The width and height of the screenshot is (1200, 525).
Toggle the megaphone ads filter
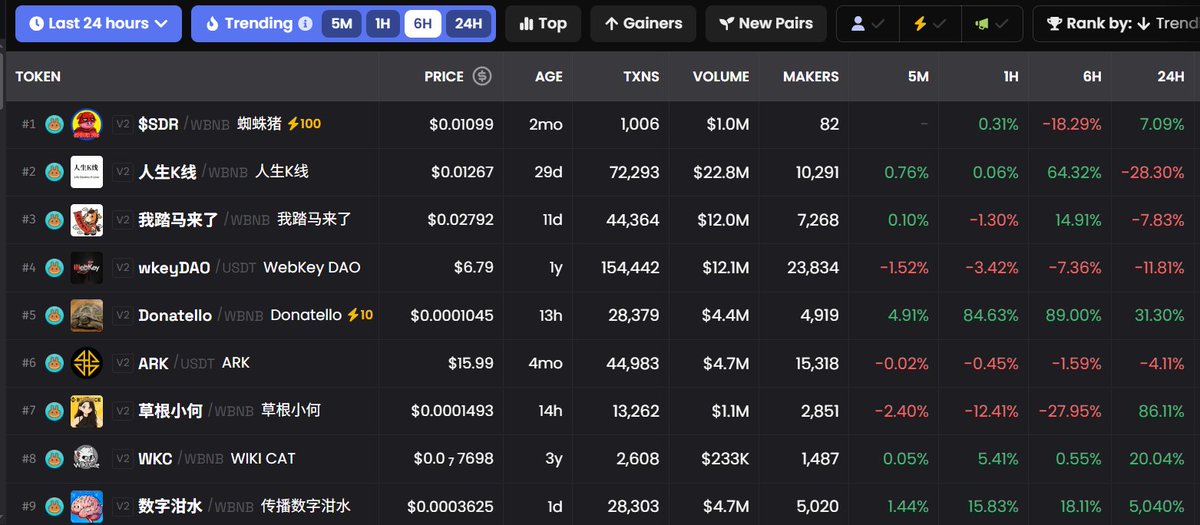[993, 23]
